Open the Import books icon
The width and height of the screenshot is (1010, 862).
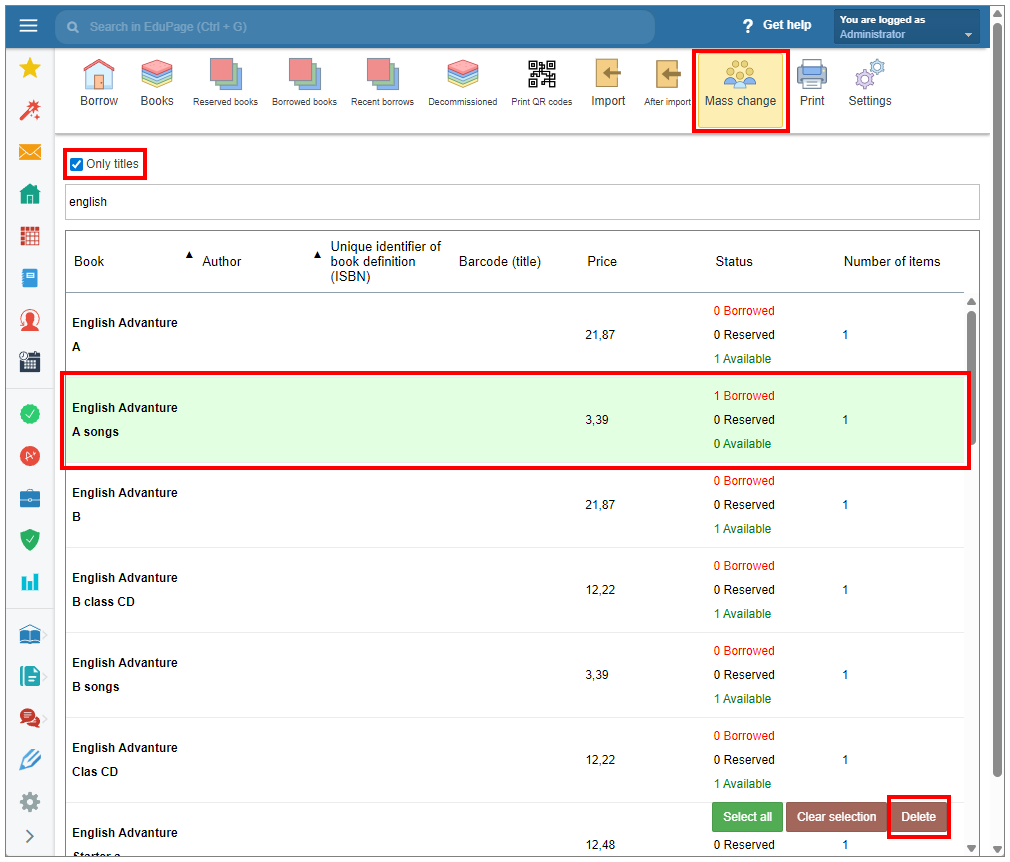tap(607, 82)
